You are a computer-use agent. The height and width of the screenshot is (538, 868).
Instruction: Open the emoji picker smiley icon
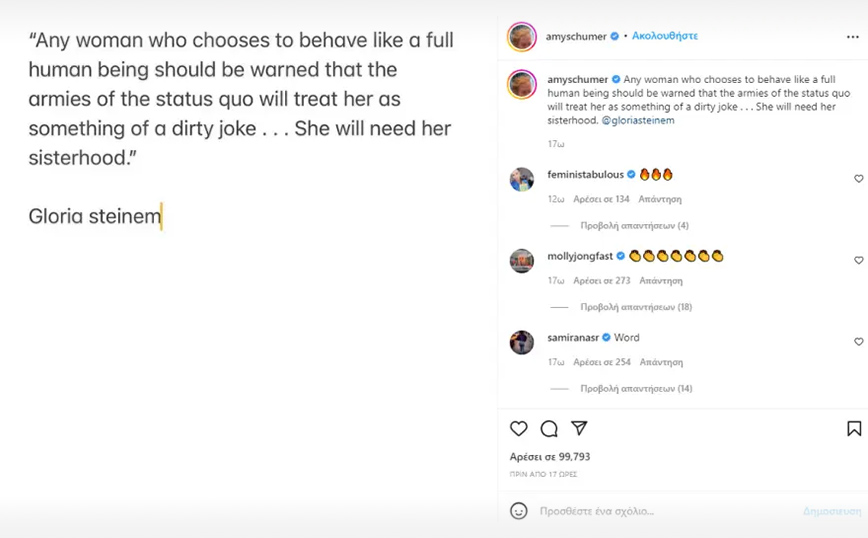click(519, 511)
